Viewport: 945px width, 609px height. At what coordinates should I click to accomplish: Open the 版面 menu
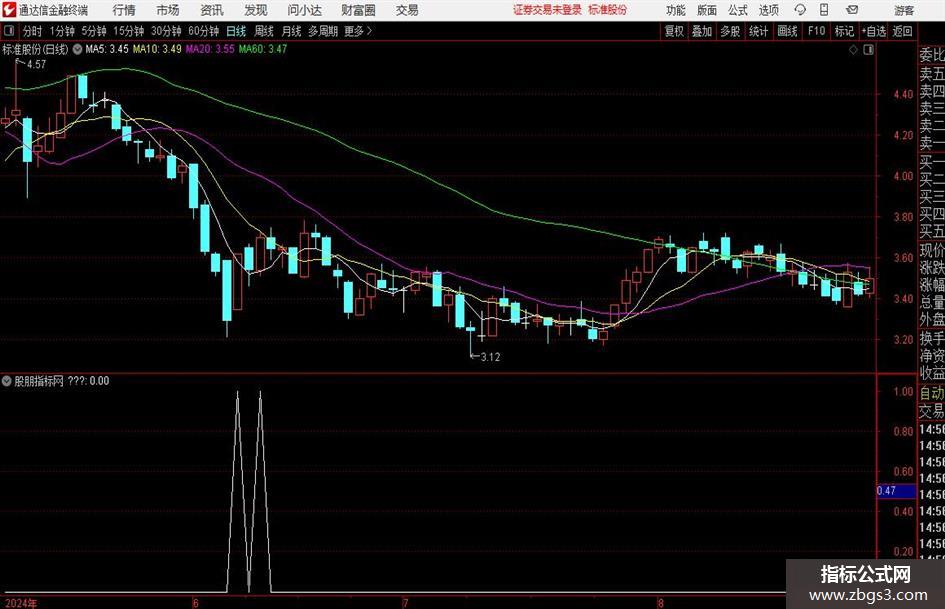tap(706, 10)
